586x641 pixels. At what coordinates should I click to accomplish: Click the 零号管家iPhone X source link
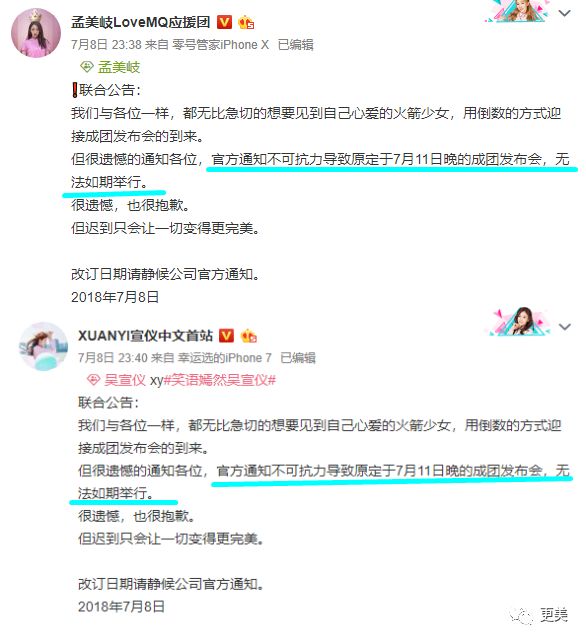click(x=220, y=45)
